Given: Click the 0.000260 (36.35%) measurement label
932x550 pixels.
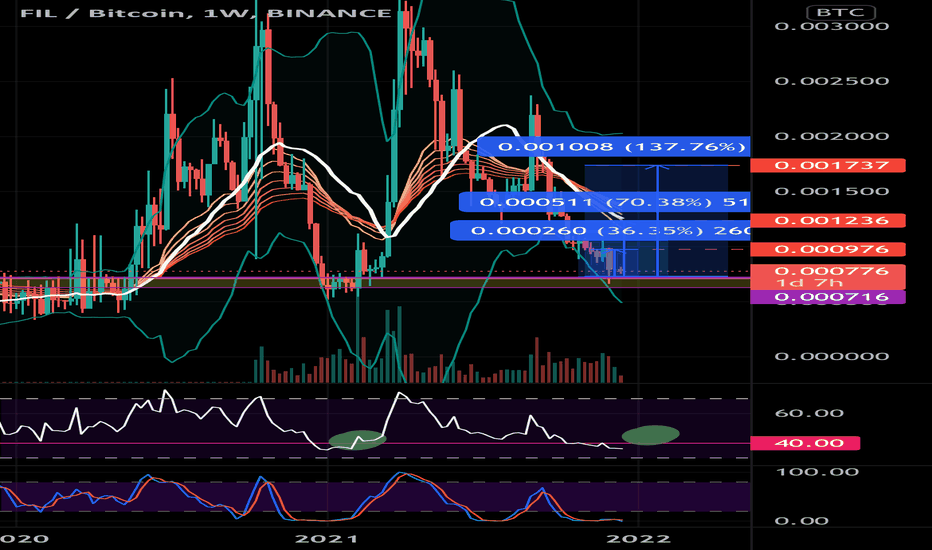Looking at the screenshot, I should [600, 230].
